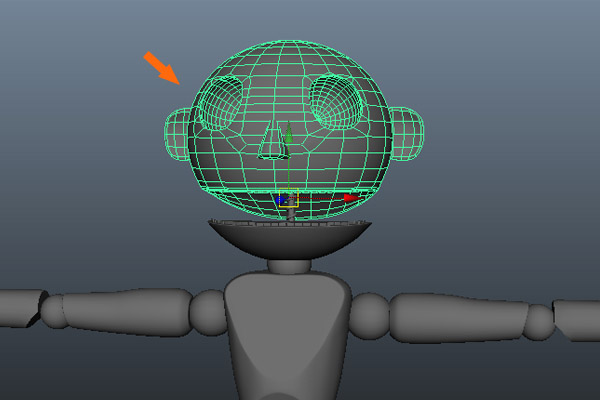Grab the green Y-axis manipulator arrow

coord(289,133)
